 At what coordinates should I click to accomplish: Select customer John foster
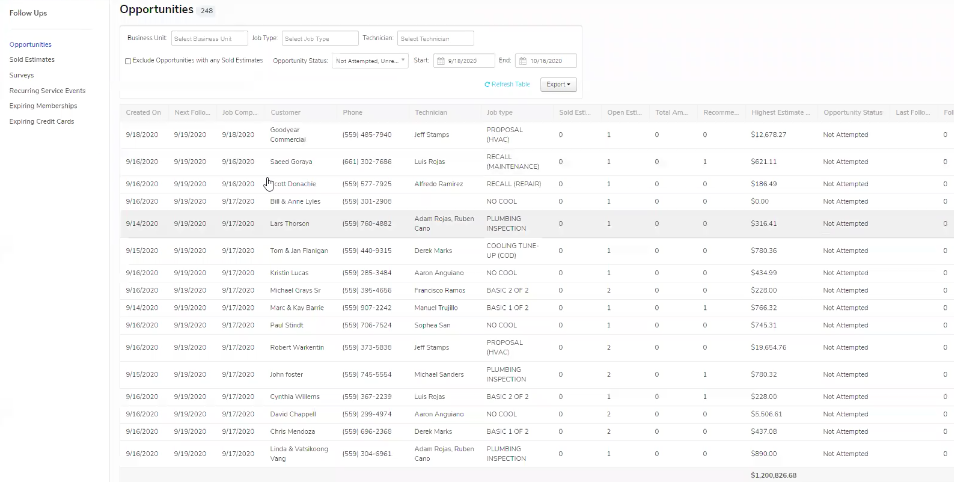[x=286, y=375]
